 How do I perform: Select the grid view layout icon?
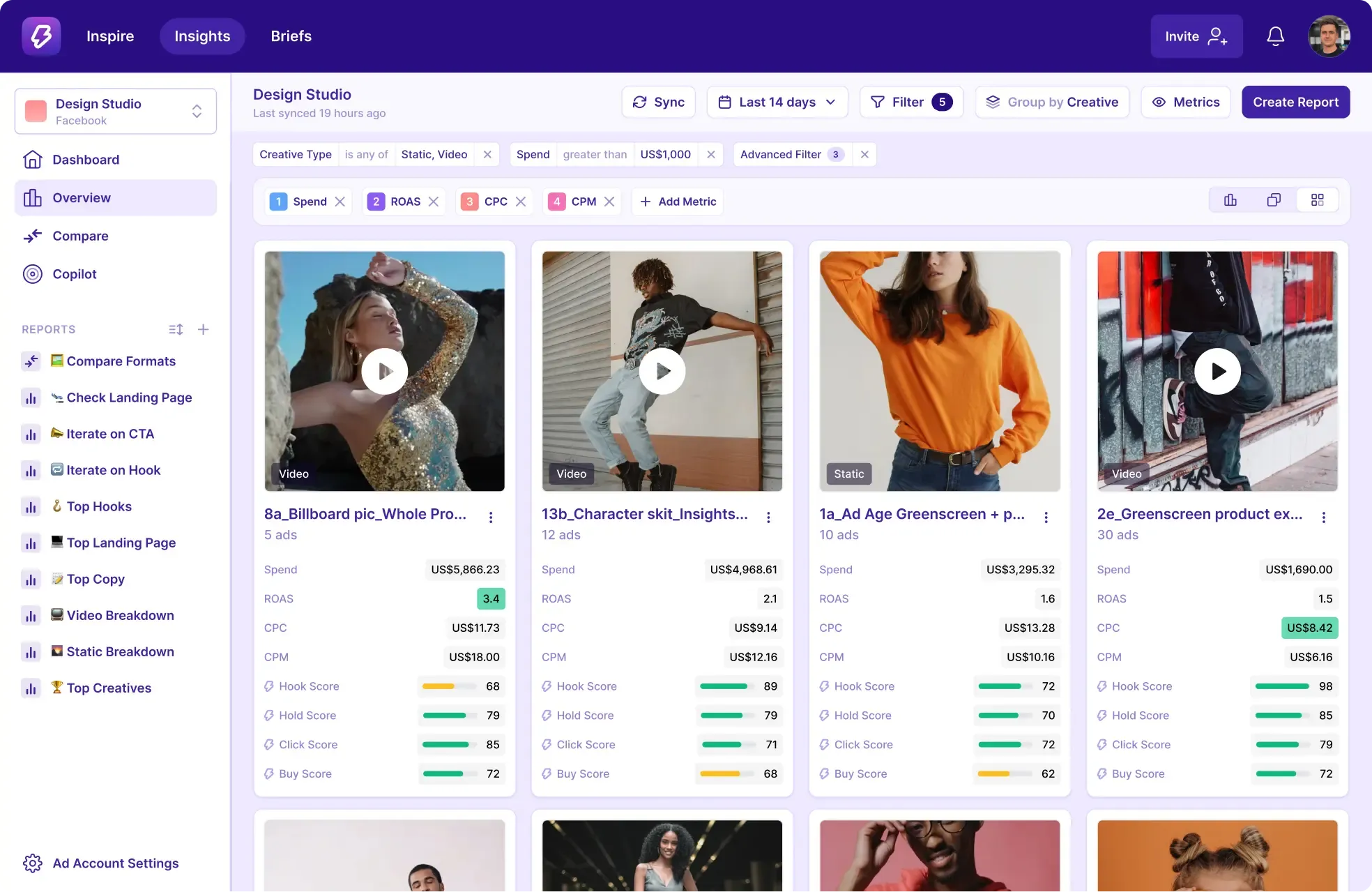(x=1317, y=201)
